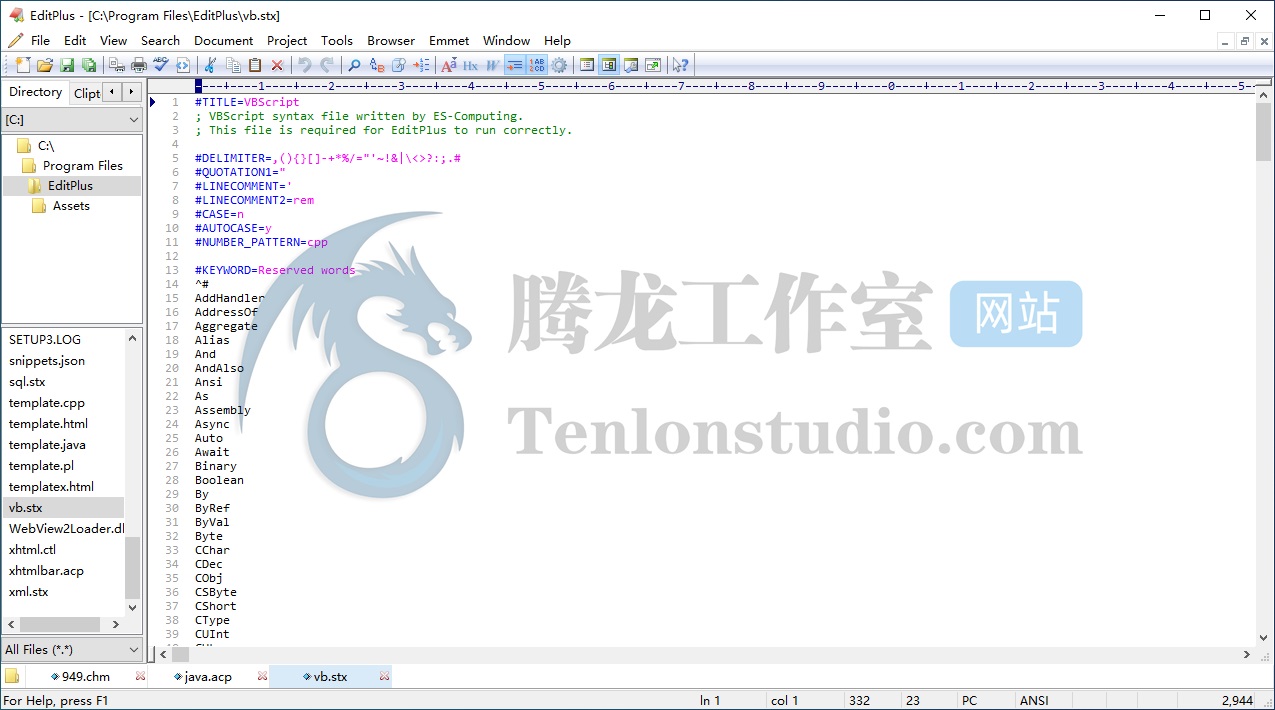The image size is (1275, 710).
Task: Switch to the Cliptext panel tab
Action: click(87, 93)
